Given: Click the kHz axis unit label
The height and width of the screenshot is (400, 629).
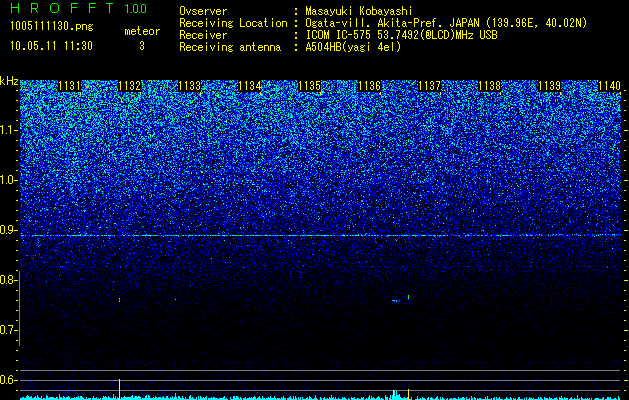Looking at the screenshot, I should 9,81.
